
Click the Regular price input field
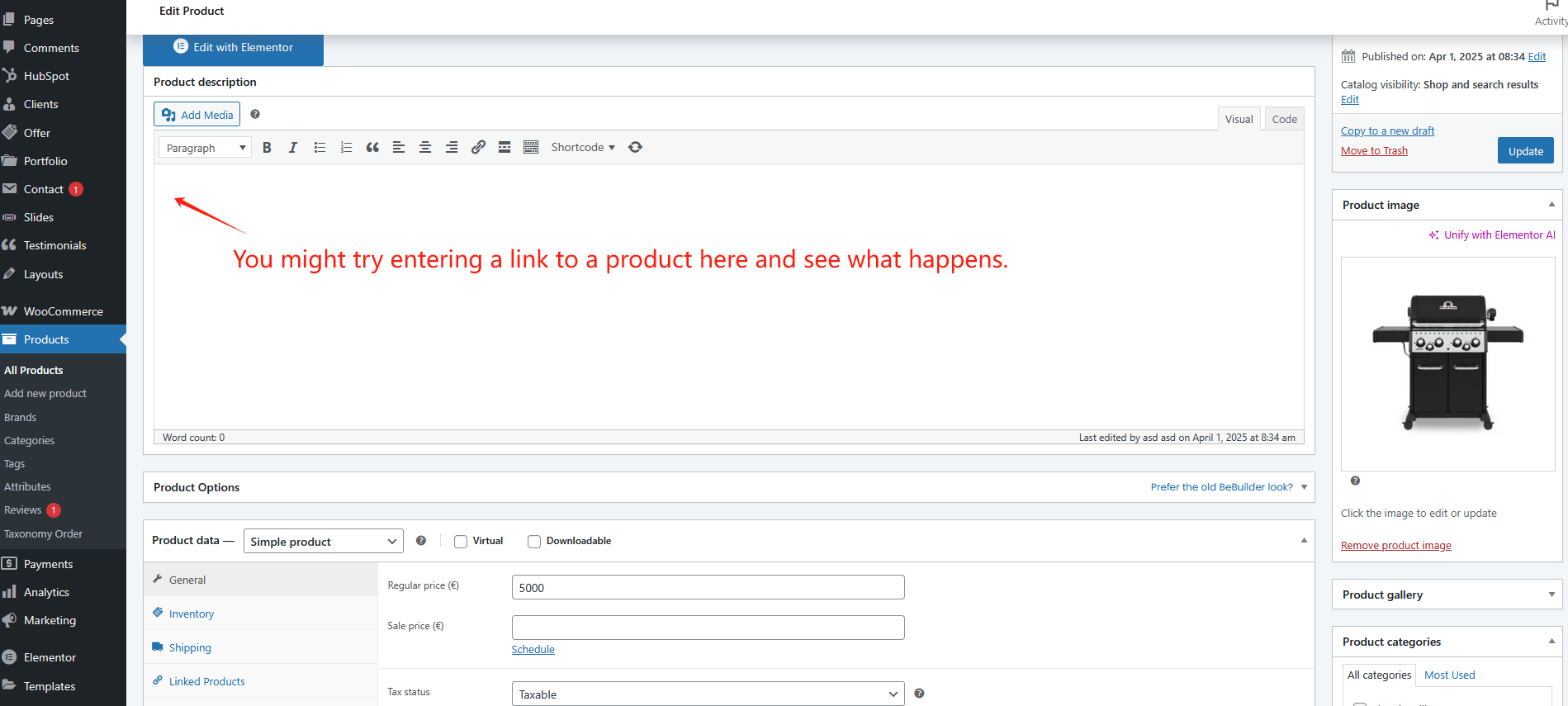pyautogui.click(x=708, y=588)
